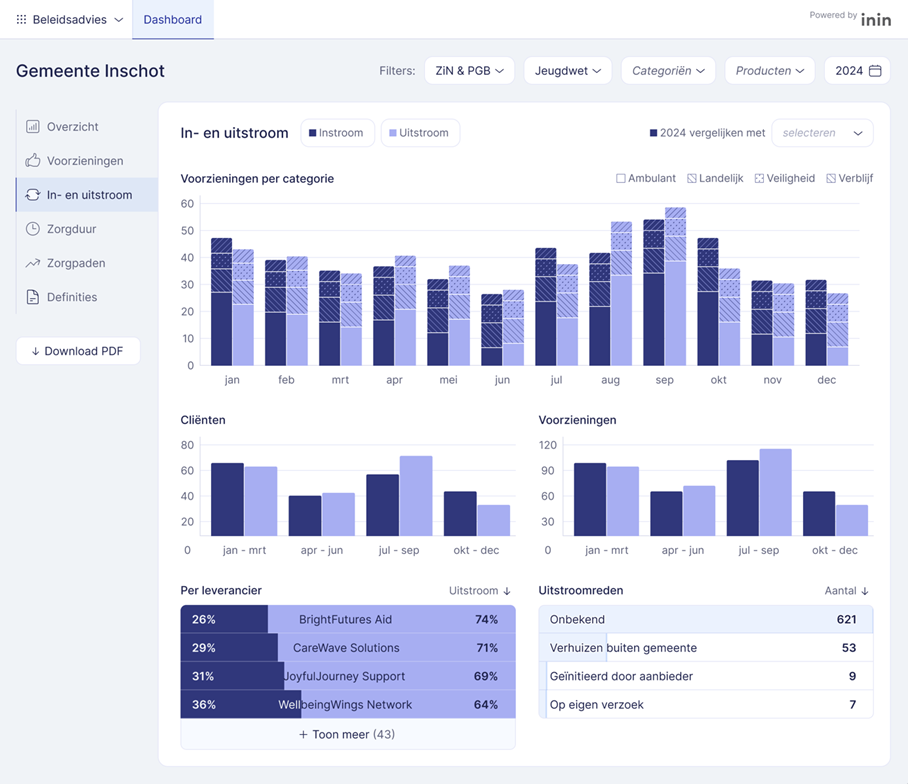The image size is (908, 784).
Task: Click the Download PDF button
Action: point(78,351)
